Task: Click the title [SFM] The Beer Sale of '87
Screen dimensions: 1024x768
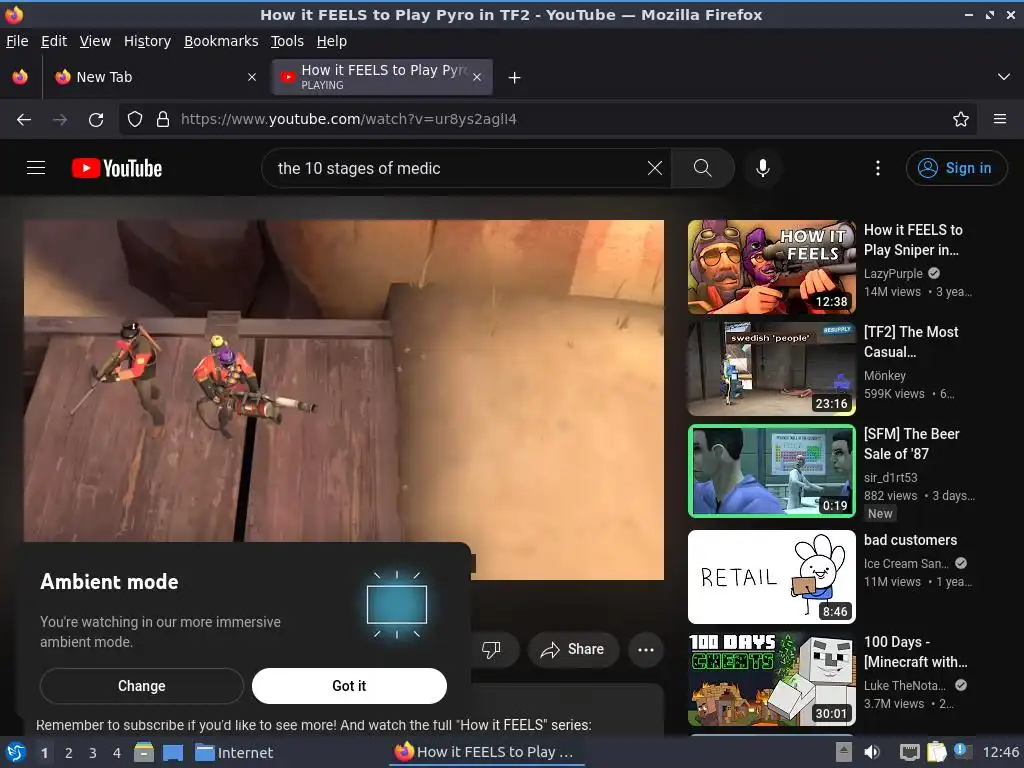Action: pos(912,443)
